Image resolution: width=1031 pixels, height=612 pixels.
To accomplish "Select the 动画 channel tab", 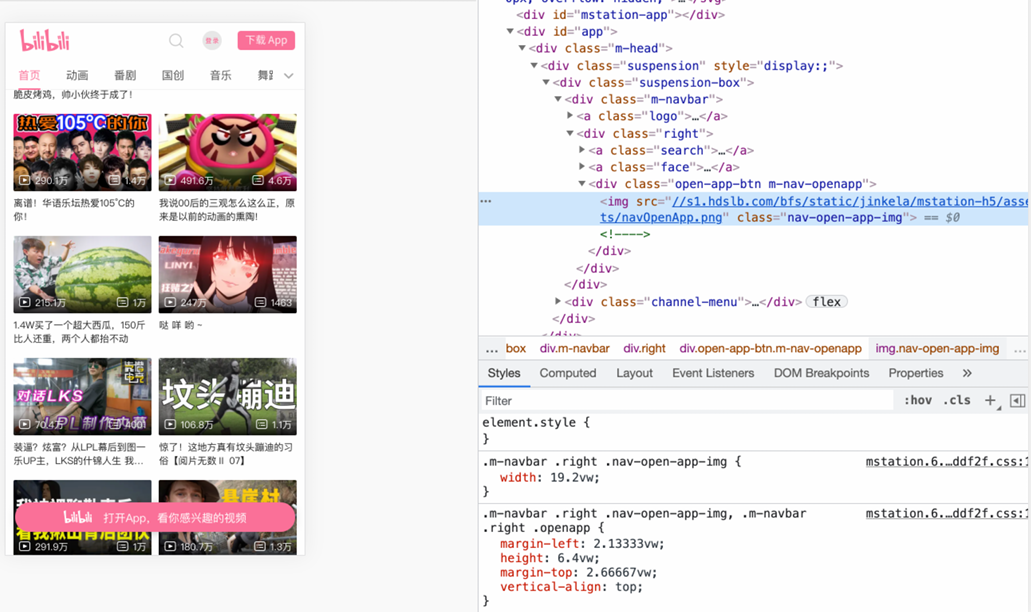I will [77, 75].
